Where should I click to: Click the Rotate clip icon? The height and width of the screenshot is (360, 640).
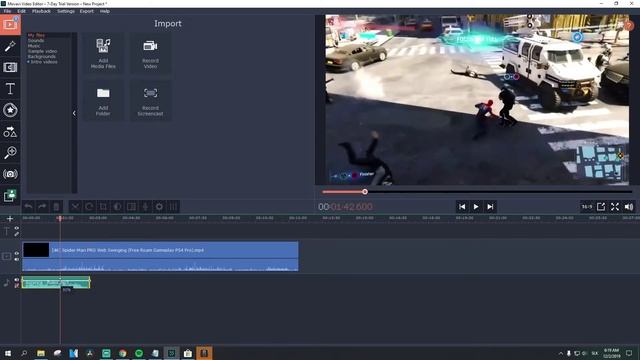point(89,207)
